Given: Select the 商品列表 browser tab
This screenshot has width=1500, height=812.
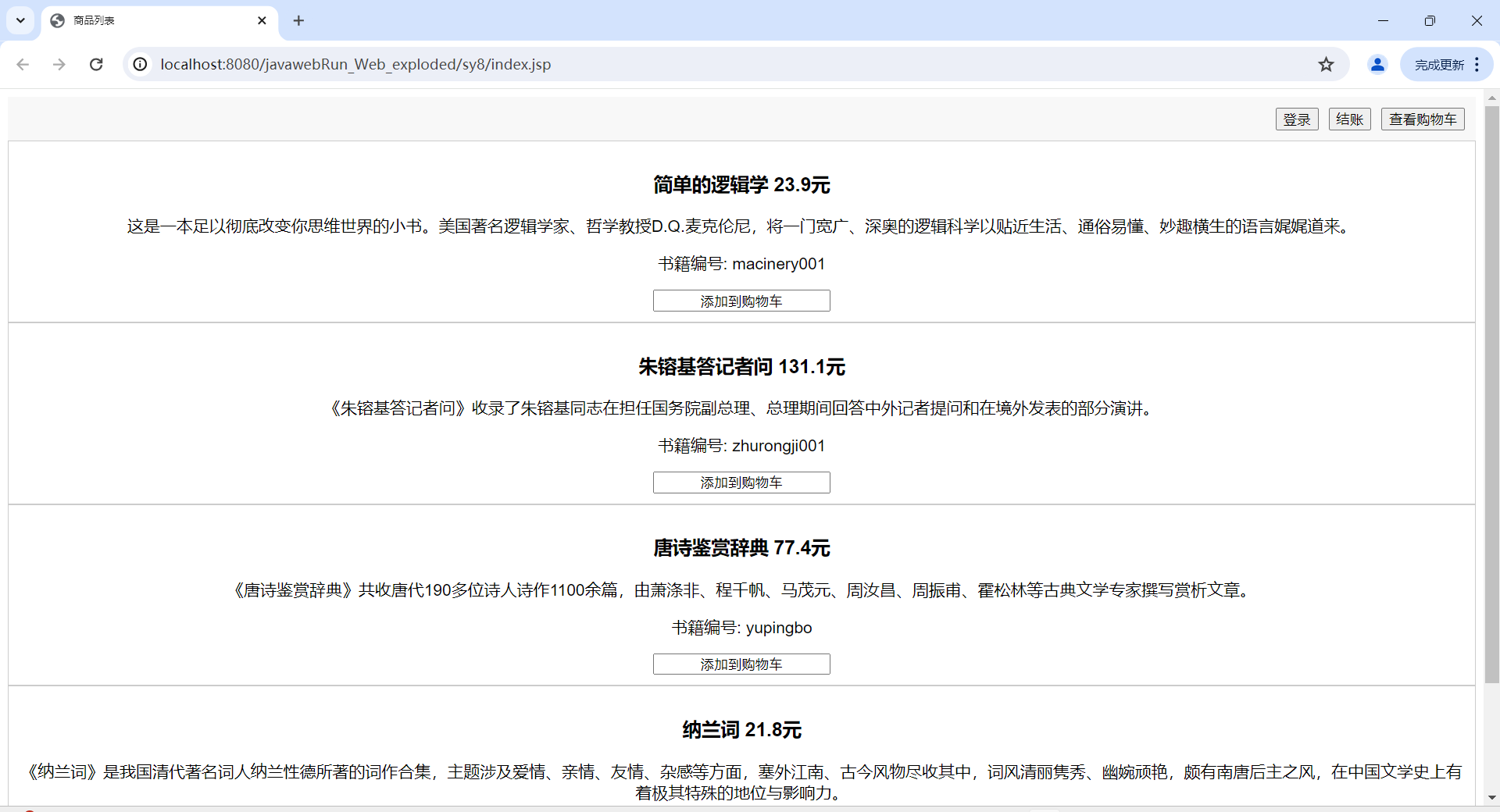Looking at the screenshot, I should coord(159,20).
